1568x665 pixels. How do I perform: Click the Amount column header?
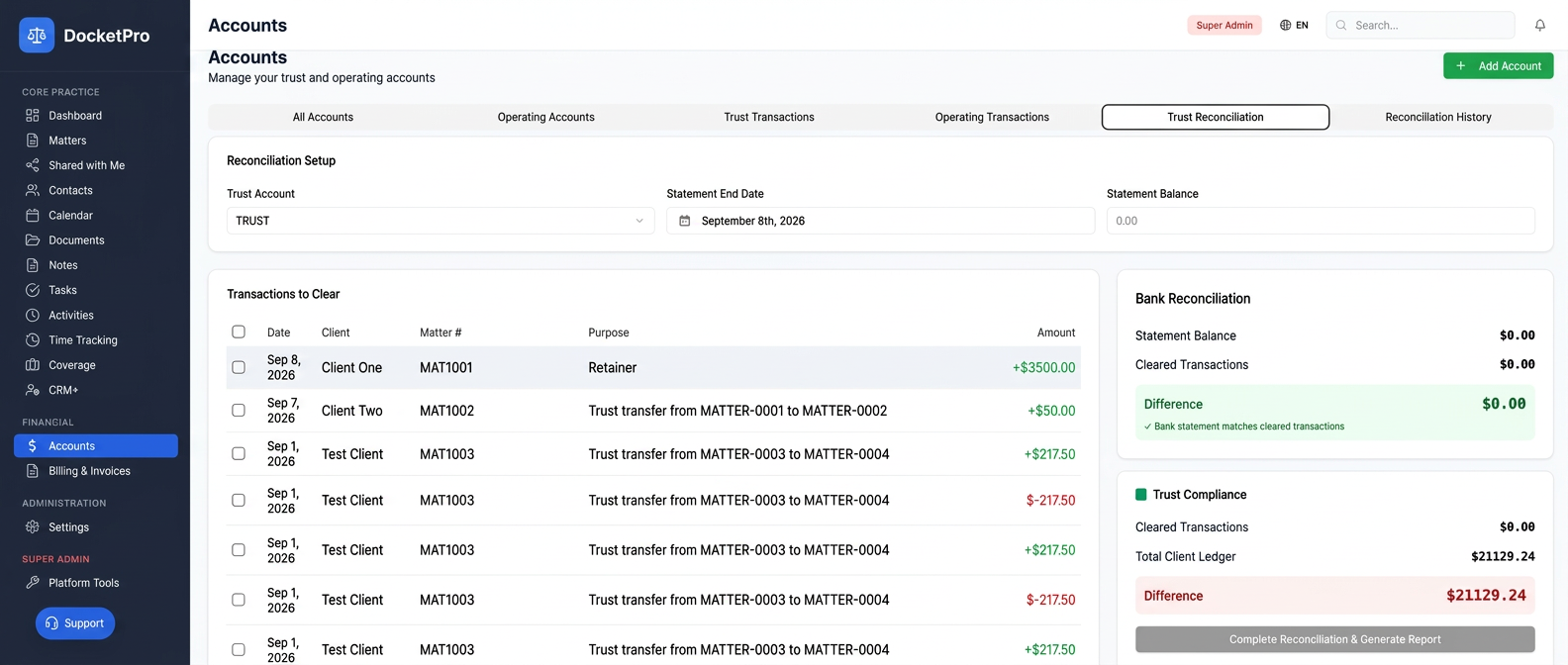tap(1055, 332)
